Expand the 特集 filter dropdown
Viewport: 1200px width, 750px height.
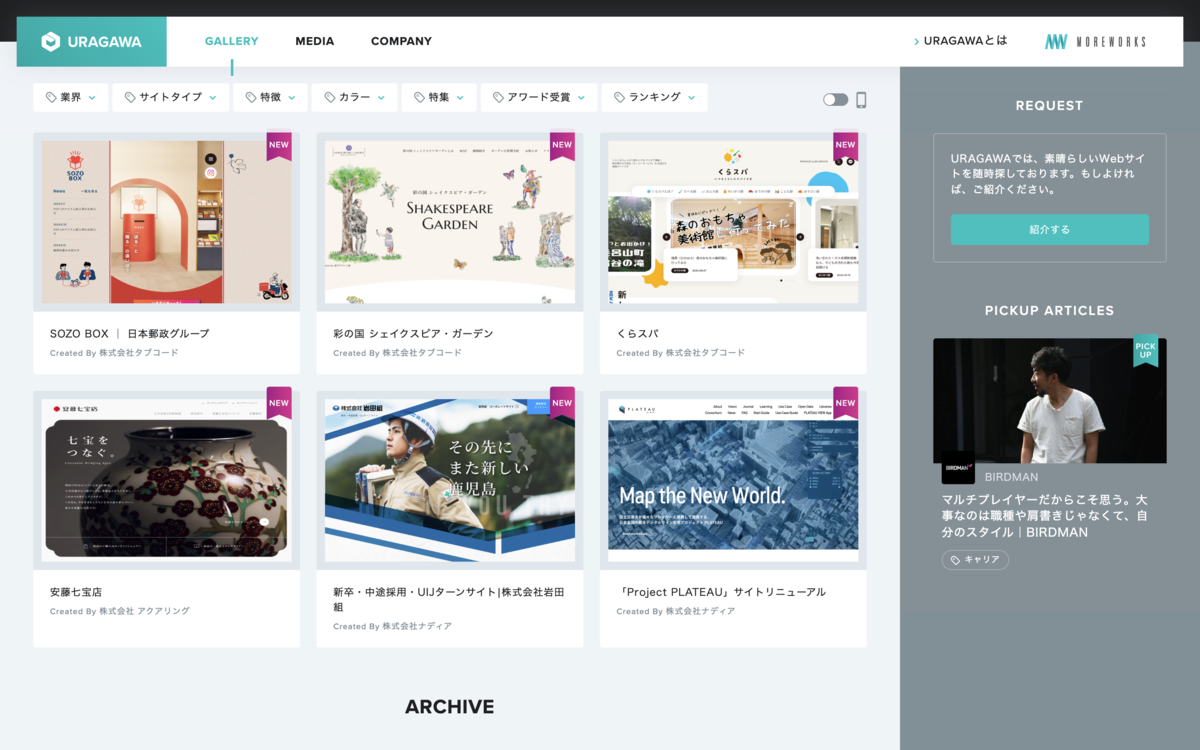[x=439, y=97]
